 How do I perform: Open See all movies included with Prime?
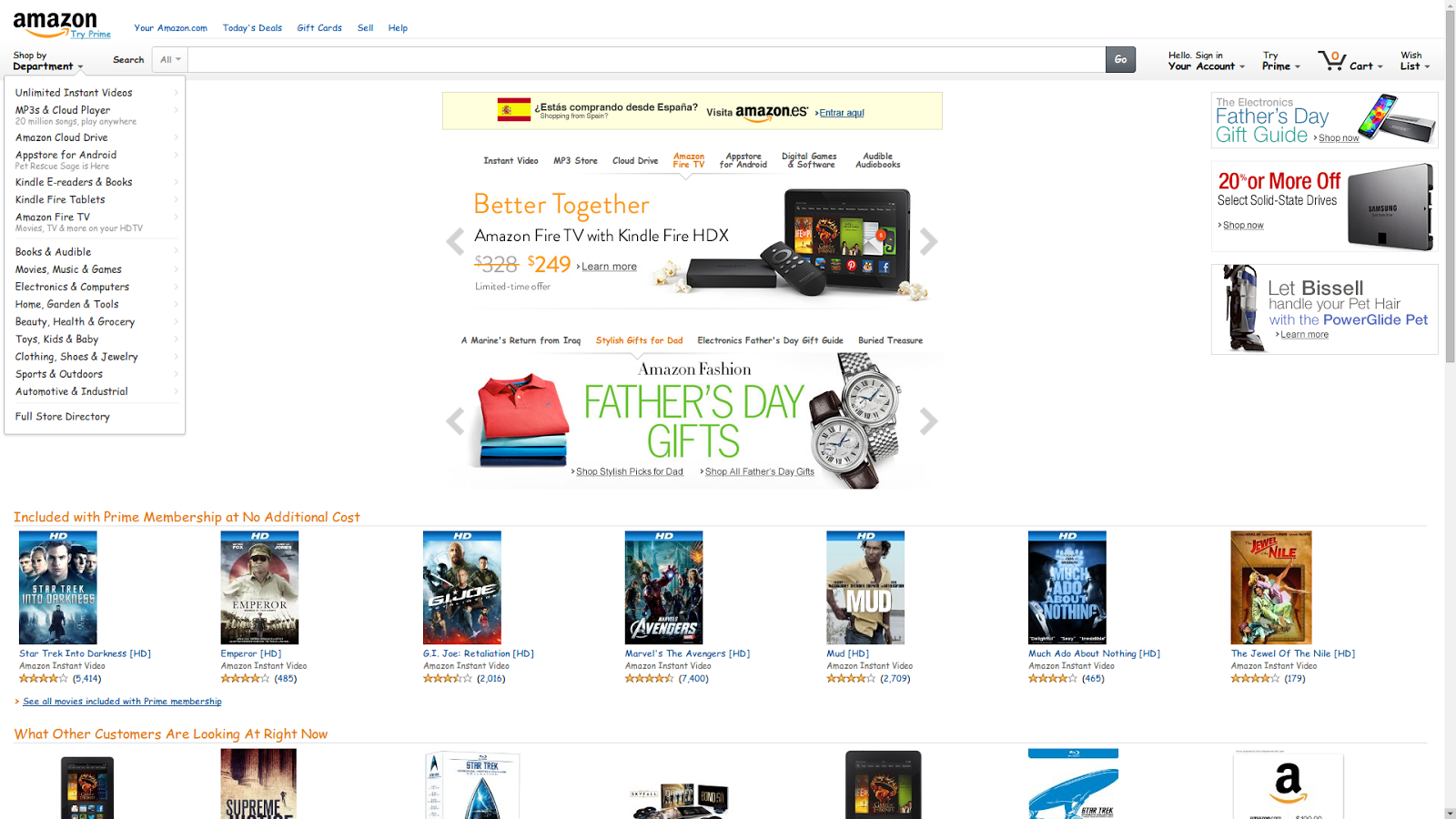coord(122,702)
